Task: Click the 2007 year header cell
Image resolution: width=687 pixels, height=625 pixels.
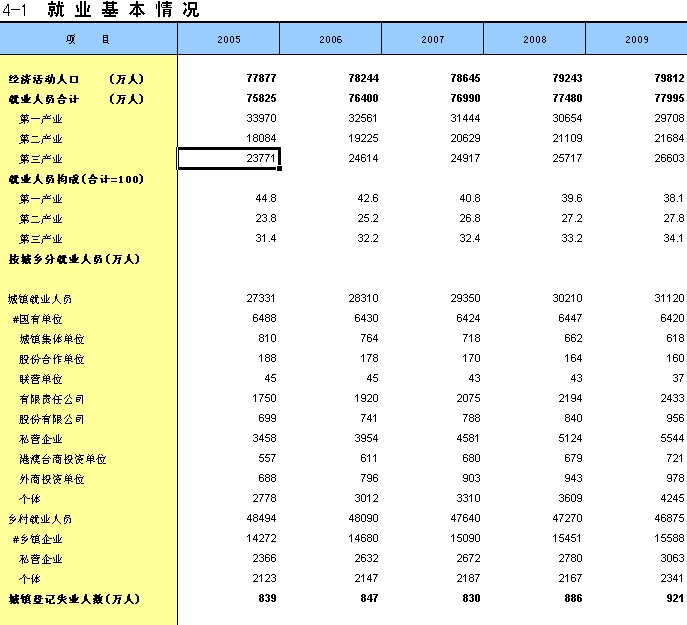Action: click(x=432, y=39)
